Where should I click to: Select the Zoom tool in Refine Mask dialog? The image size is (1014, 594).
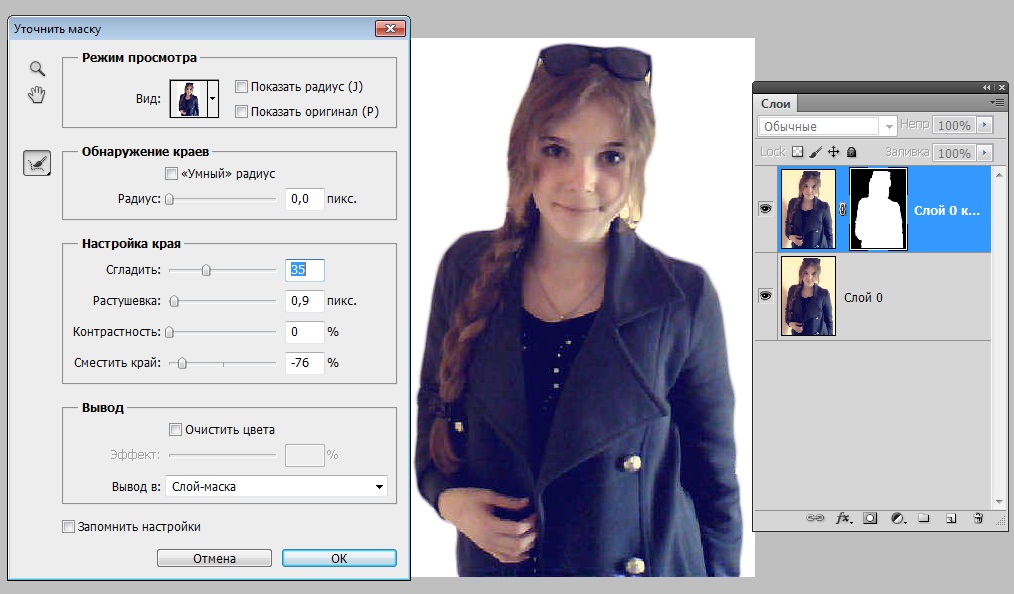pos(37,68)
